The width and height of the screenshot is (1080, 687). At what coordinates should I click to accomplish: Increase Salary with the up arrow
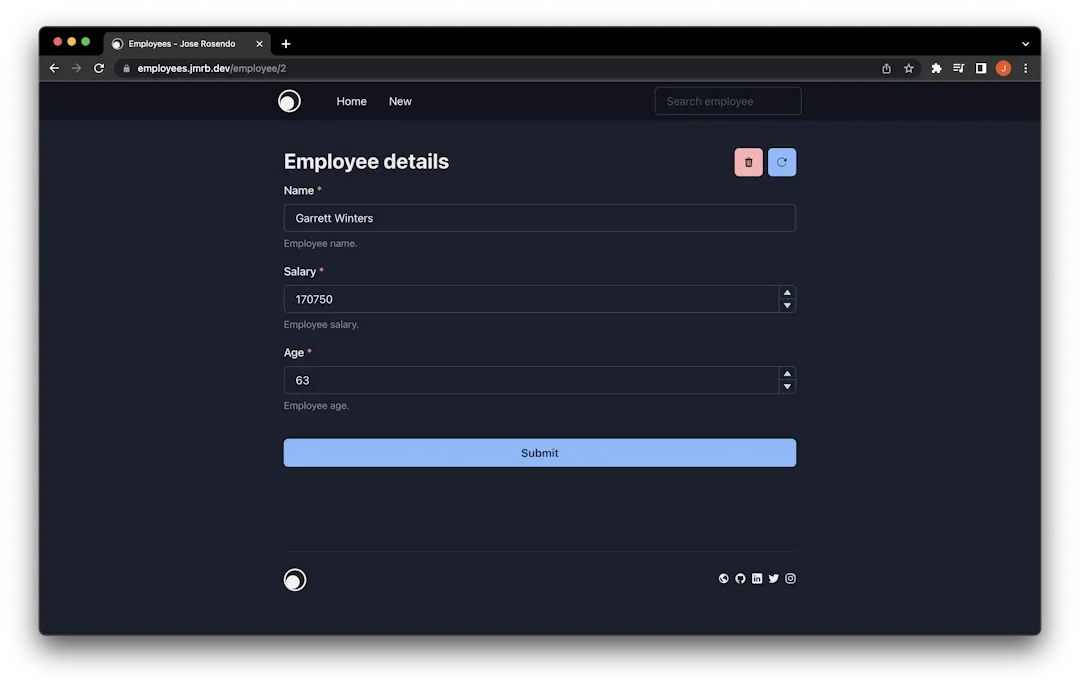[x=787, y=293]
